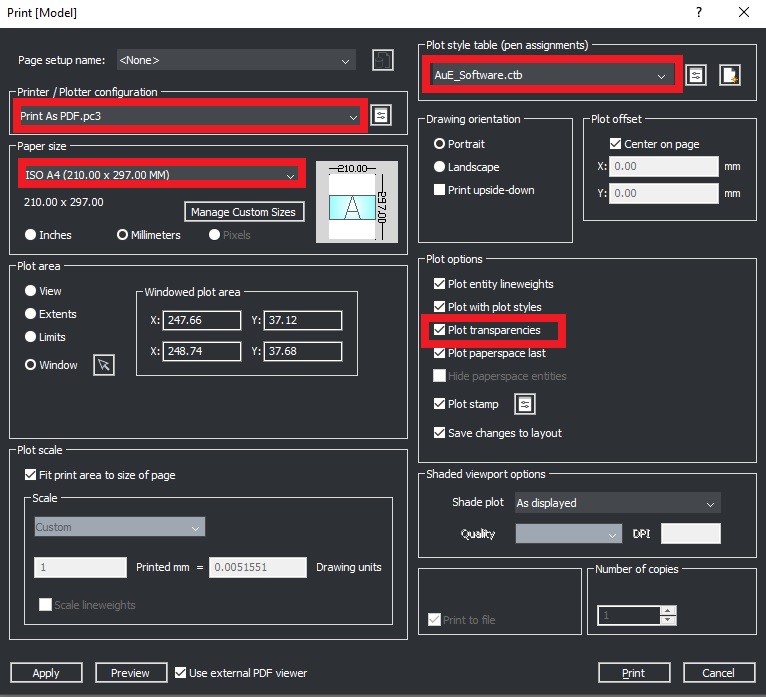The width and height of the screenshot is (766, 700).
Task: Click the new plot style table icon
Action: (730, 75)
